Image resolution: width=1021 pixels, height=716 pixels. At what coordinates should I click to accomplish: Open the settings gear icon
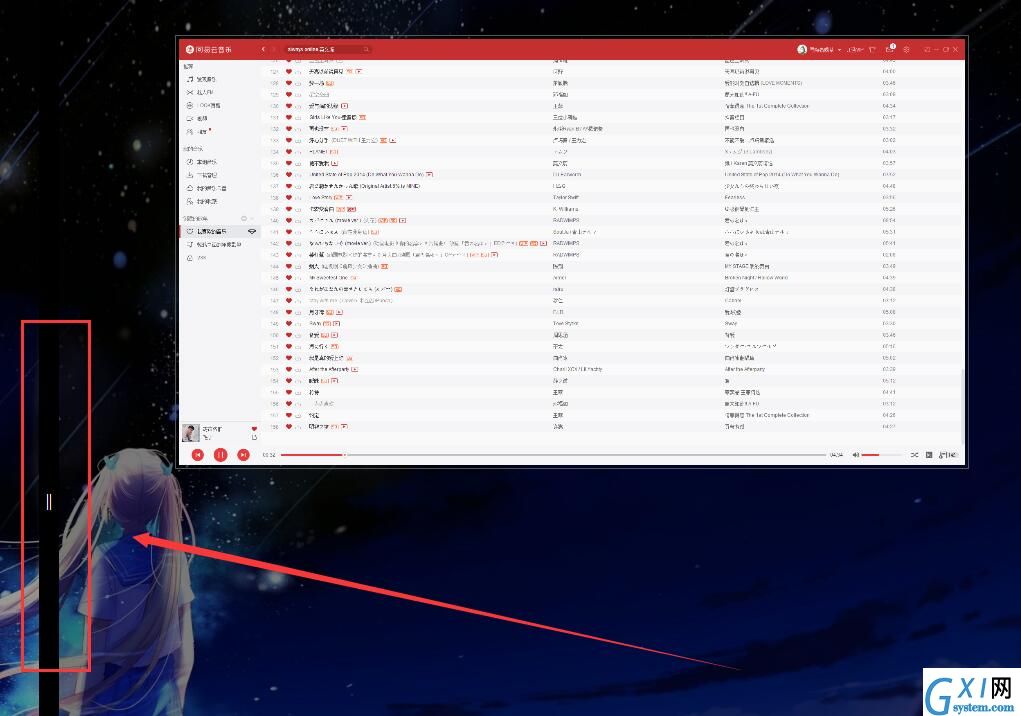[906, 49]
